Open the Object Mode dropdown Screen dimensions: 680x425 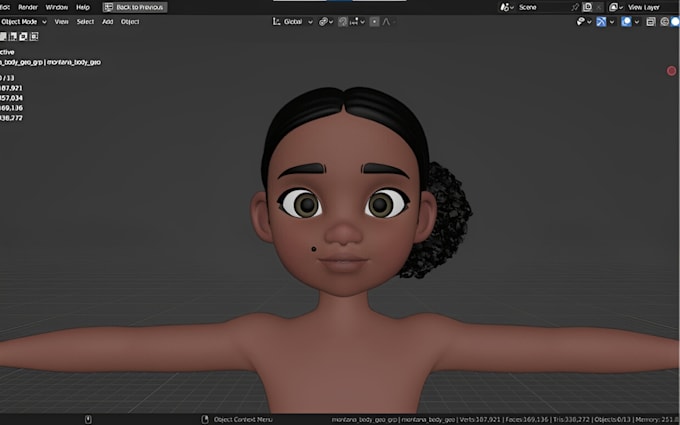click(23, 22)
